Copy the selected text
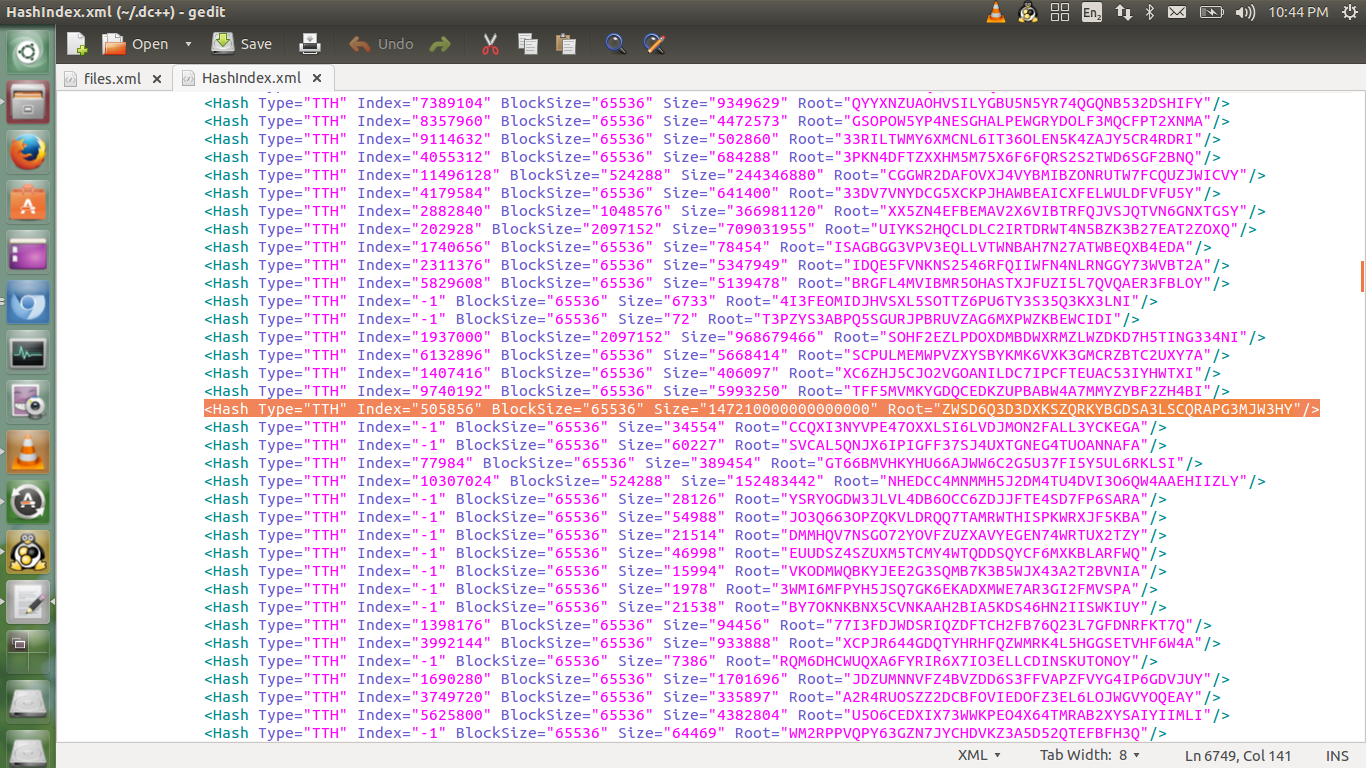The height and width of the screenshot is (768, 1366). point(528,44)
